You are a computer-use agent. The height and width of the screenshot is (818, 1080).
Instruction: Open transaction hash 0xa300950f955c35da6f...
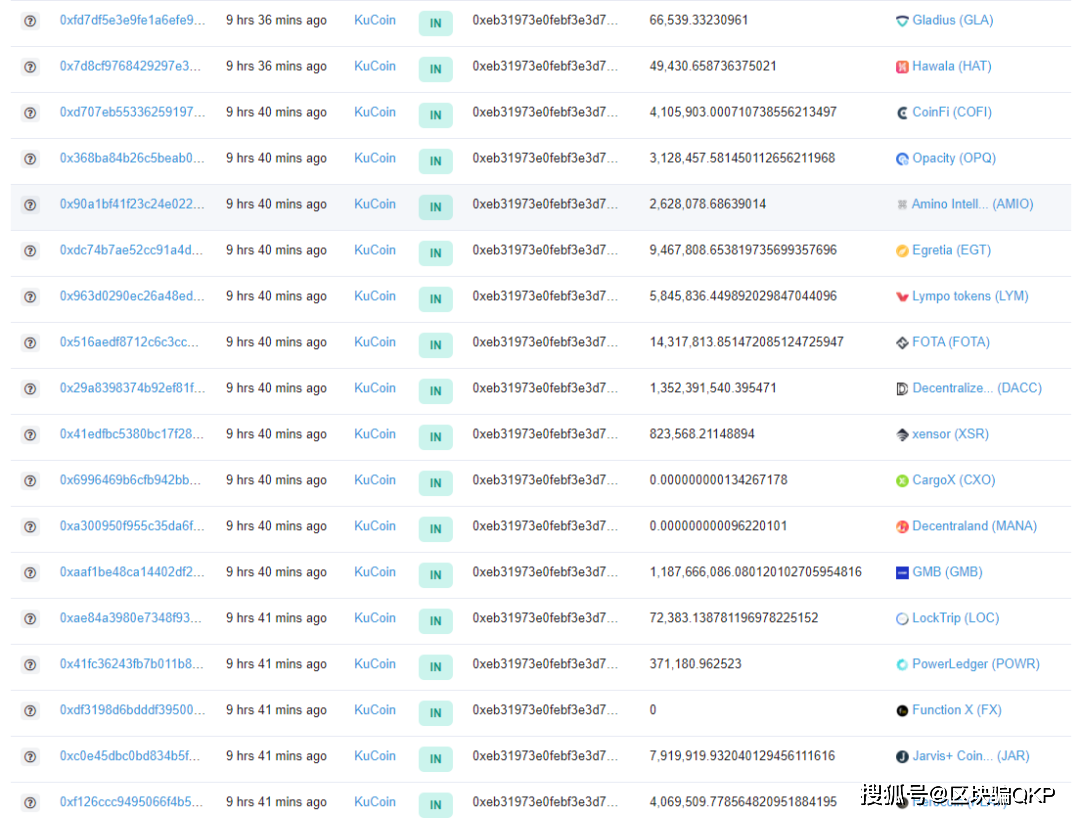[132, 526]
